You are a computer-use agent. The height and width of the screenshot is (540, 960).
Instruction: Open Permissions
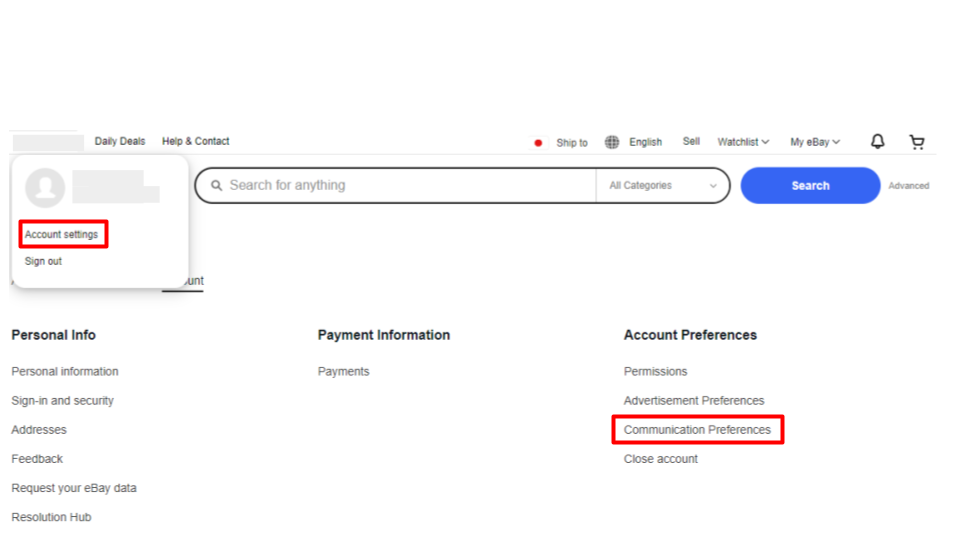[x=655, y=371]
